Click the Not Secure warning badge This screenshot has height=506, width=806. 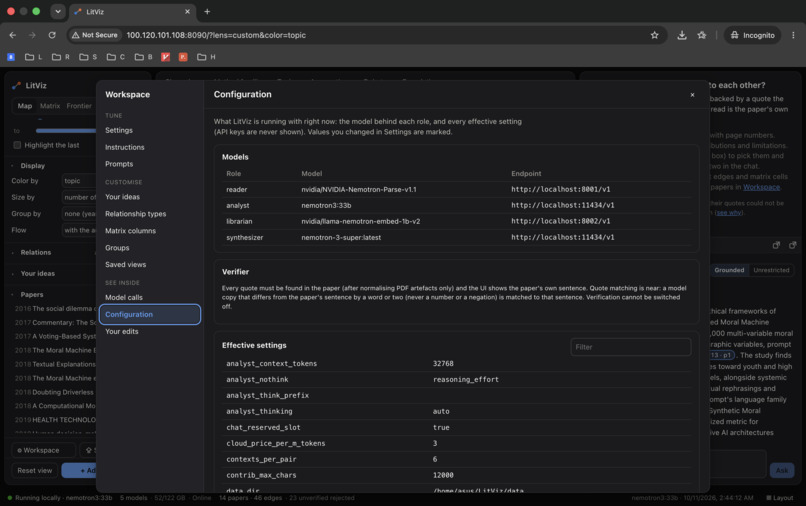pyautogui.click(x=95, y=35)
